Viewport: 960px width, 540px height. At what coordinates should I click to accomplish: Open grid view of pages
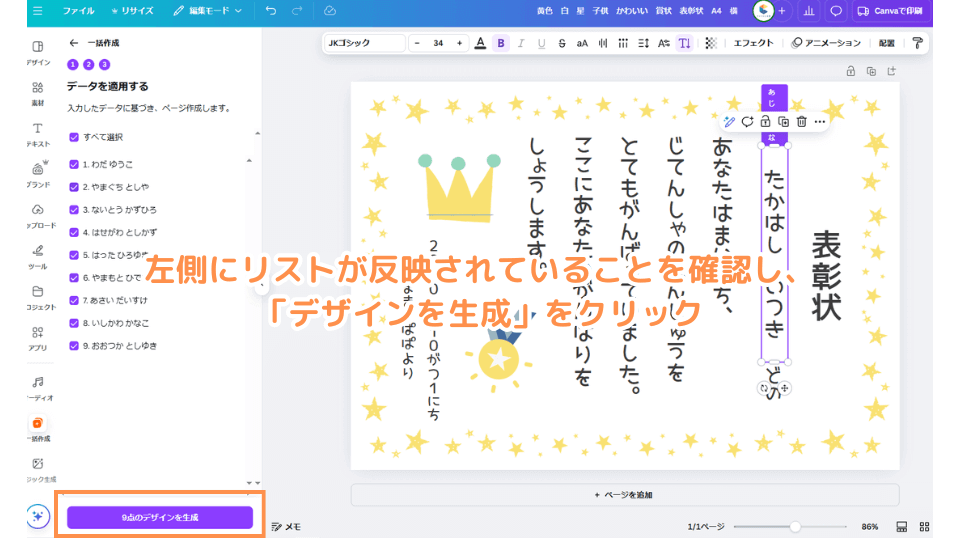coord(901,526)
